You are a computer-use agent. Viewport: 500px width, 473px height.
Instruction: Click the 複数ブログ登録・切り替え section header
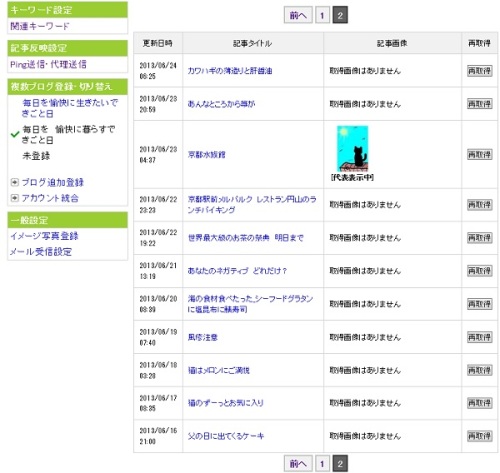click(67, 87)
